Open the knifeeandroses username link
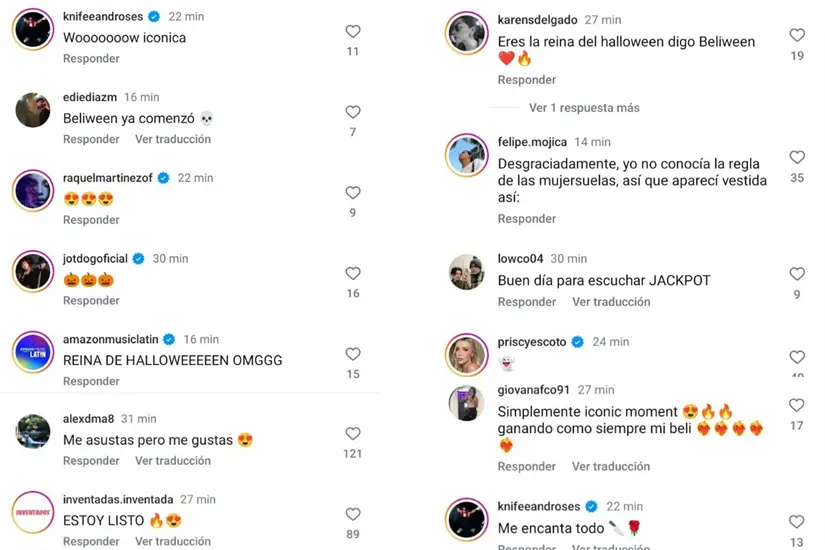Image resolution: width=825 pixels, height=550 pixels. point(102,17)
